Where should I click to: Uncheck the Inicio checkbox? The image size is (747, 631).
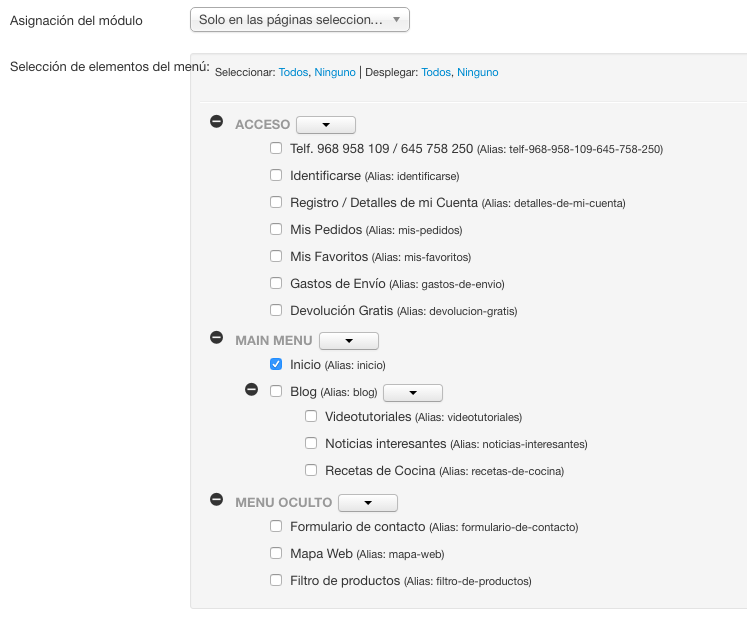(276, 364)
